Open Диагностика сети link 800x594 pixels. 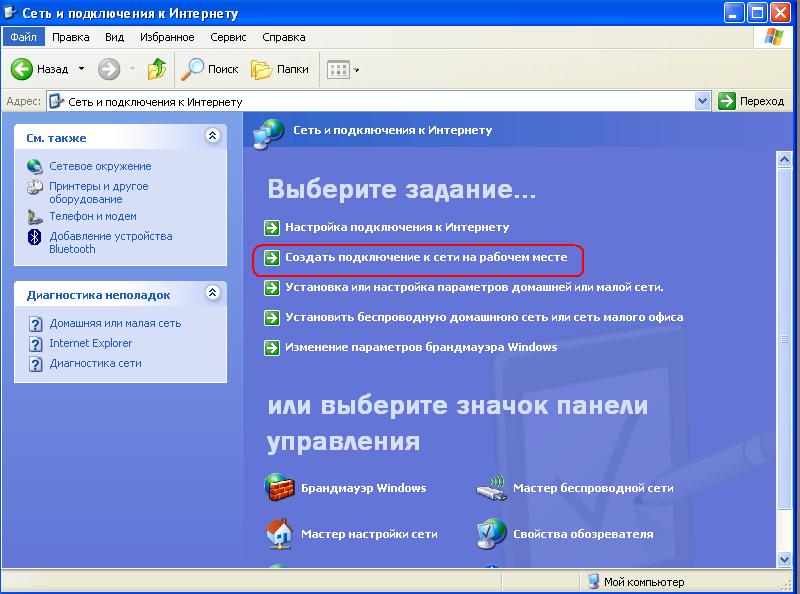(95, 363)
